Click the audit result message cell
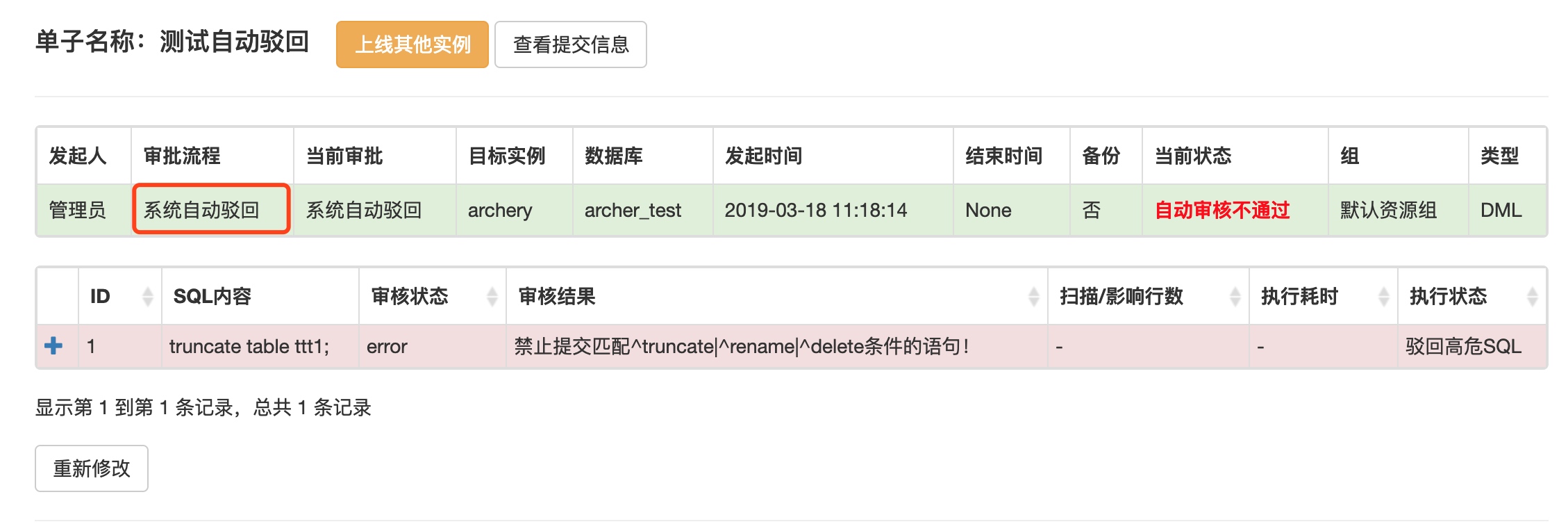The height and width of the screenshot is (531, 1568). (741, 346)
